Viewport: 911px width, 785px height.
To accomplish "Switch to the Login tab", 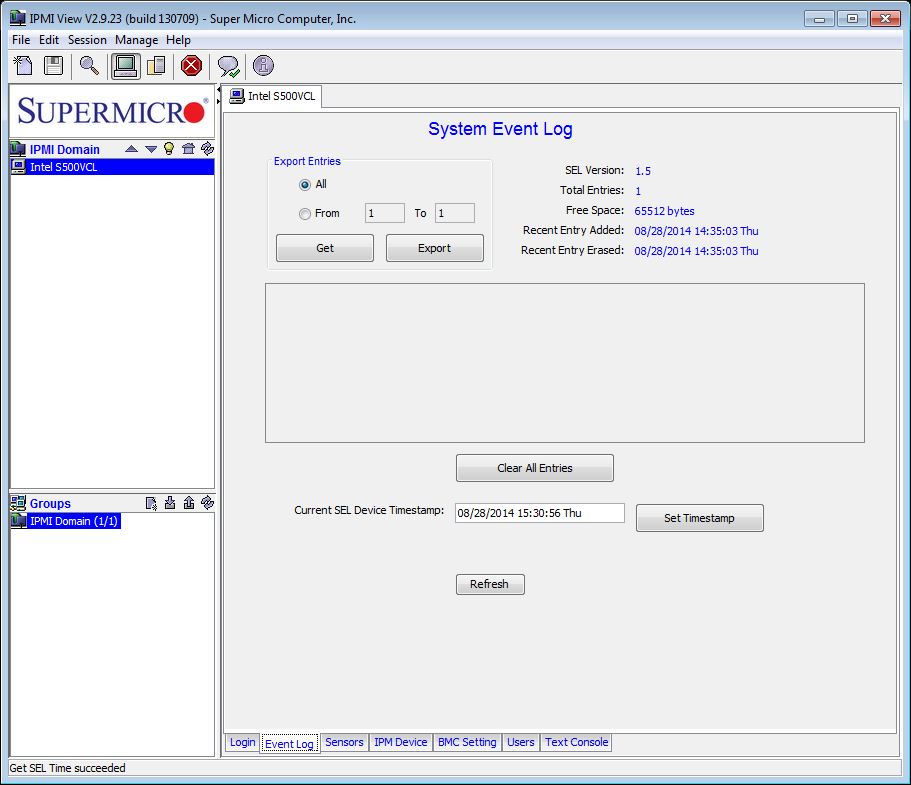I will pyautogui.click(x=242, y=742).
